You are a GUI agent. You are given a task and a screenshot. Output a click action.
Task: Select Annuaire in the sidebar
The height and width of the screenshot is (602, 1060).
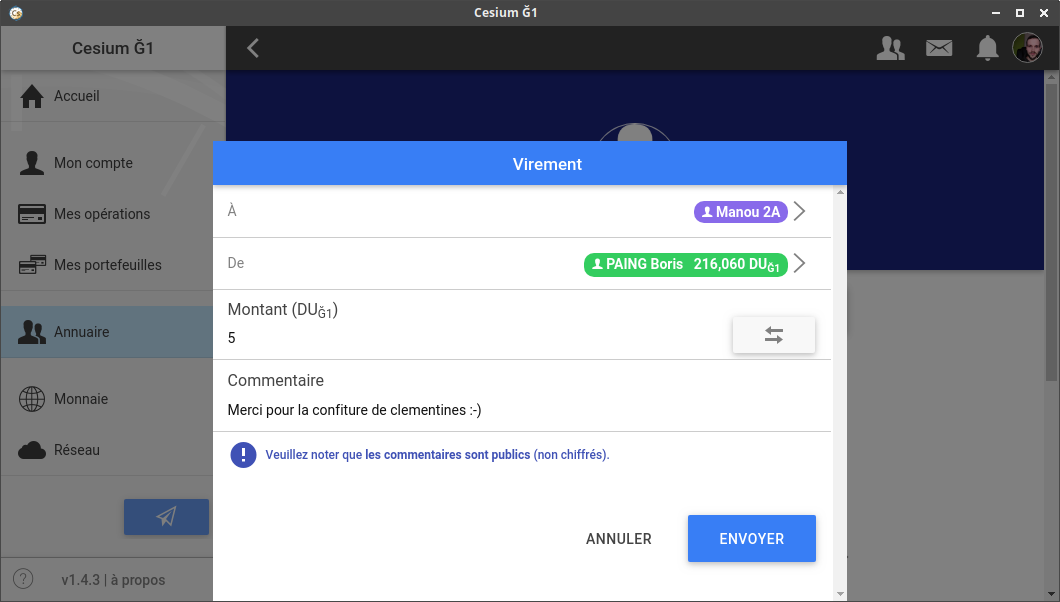coord(107,332)
